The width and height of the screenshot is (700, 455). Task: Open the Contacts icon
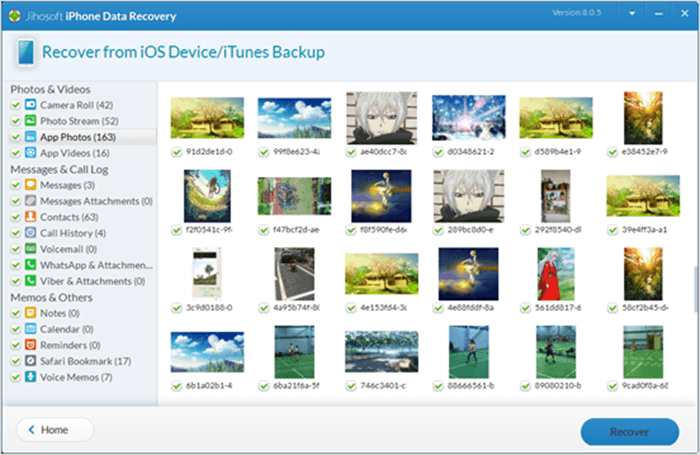click(30, 217)
